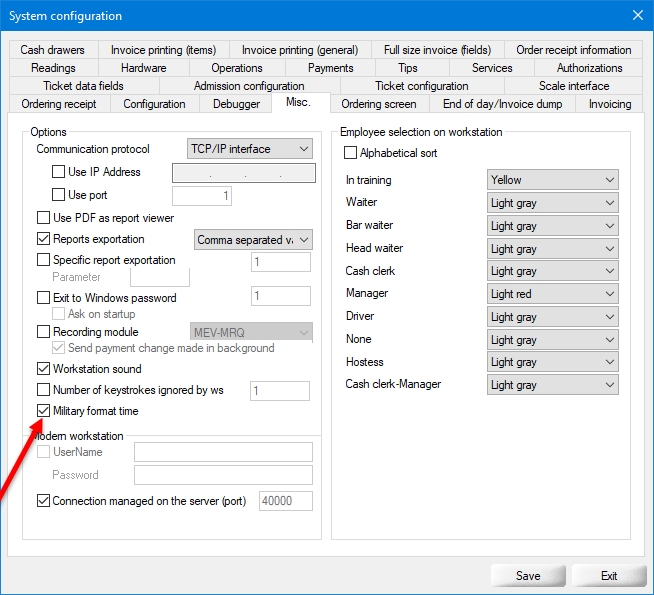Expand the Reports exportation format dropdown
The height and width of the screenshot is (595, 654).
(x=253, y=240)
